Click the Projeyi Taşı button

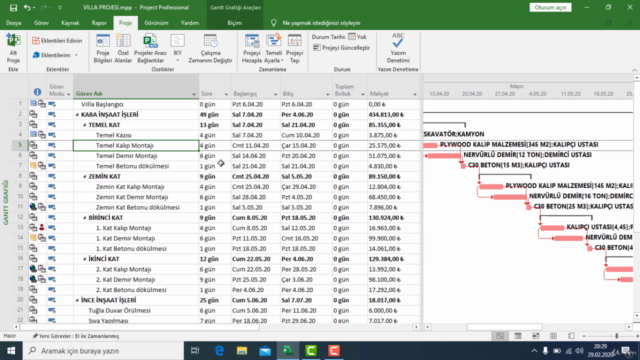coord(294,49)
